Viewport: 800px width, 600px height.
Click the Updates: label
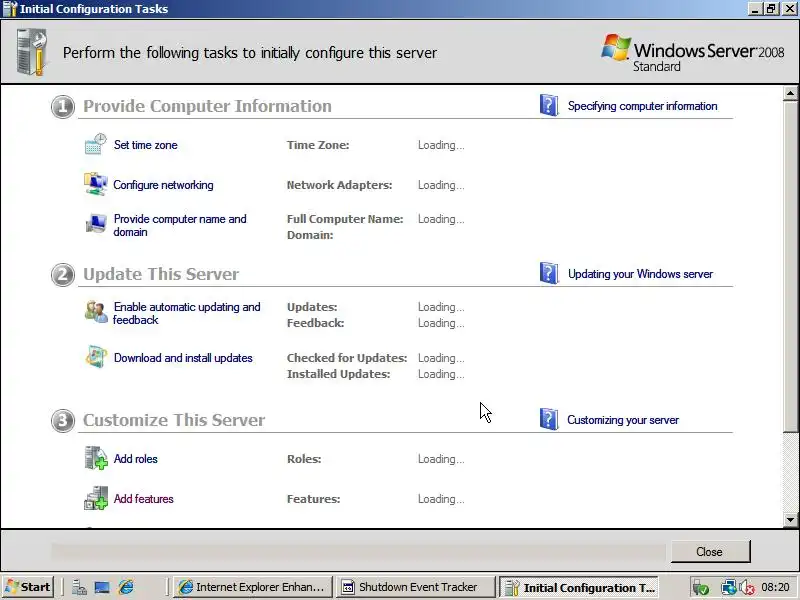312,307
